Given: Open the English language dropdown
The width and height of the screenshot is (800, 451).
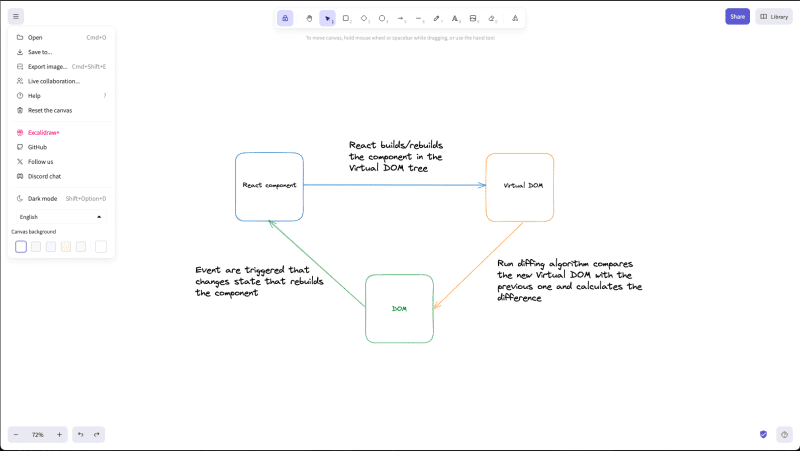Looking at the screenshot, I should pos(60,216).
